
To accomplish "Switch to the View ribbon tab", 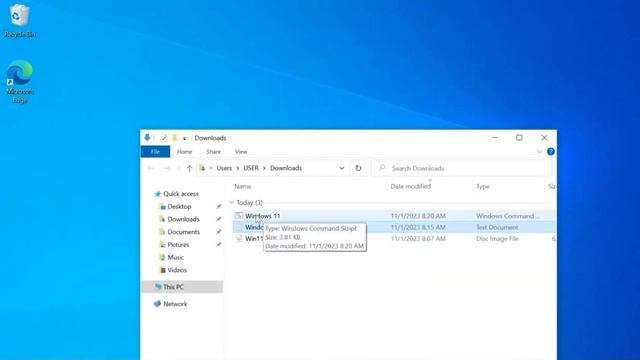I will 241,152.
